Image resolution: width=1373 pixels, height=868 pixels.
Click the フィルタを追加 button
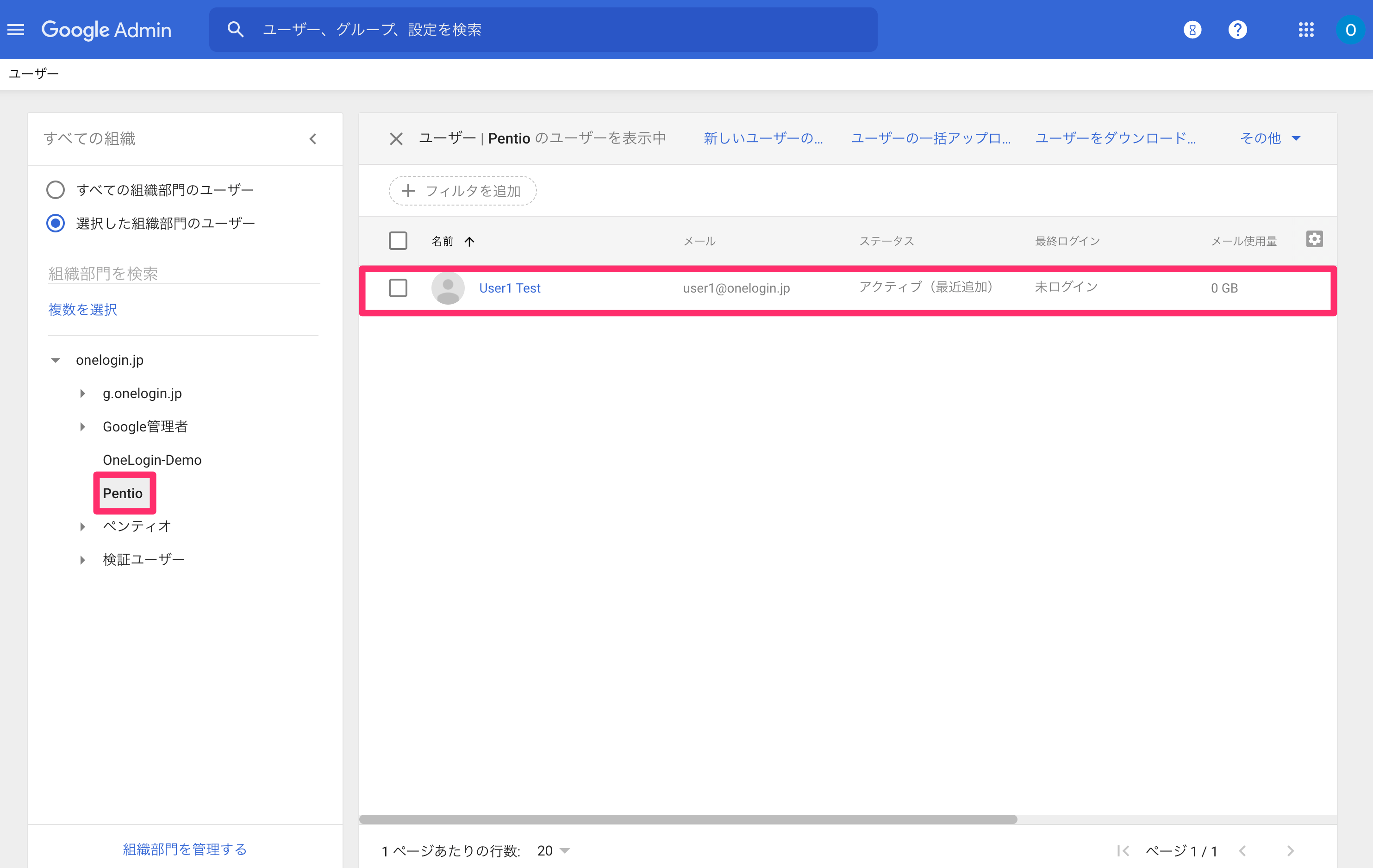462,190
